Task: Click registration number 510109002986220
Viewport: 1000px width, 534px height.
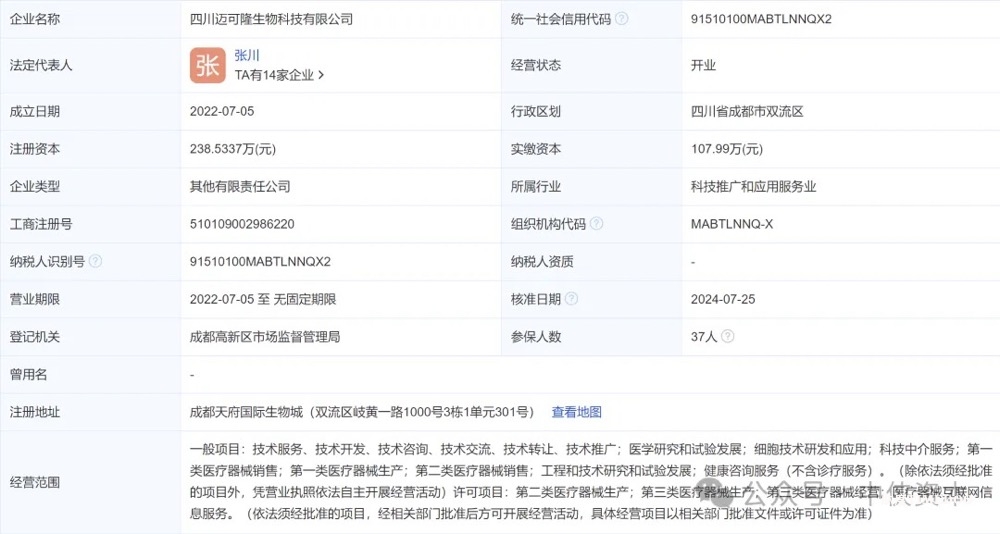Action: click(242, 224)
